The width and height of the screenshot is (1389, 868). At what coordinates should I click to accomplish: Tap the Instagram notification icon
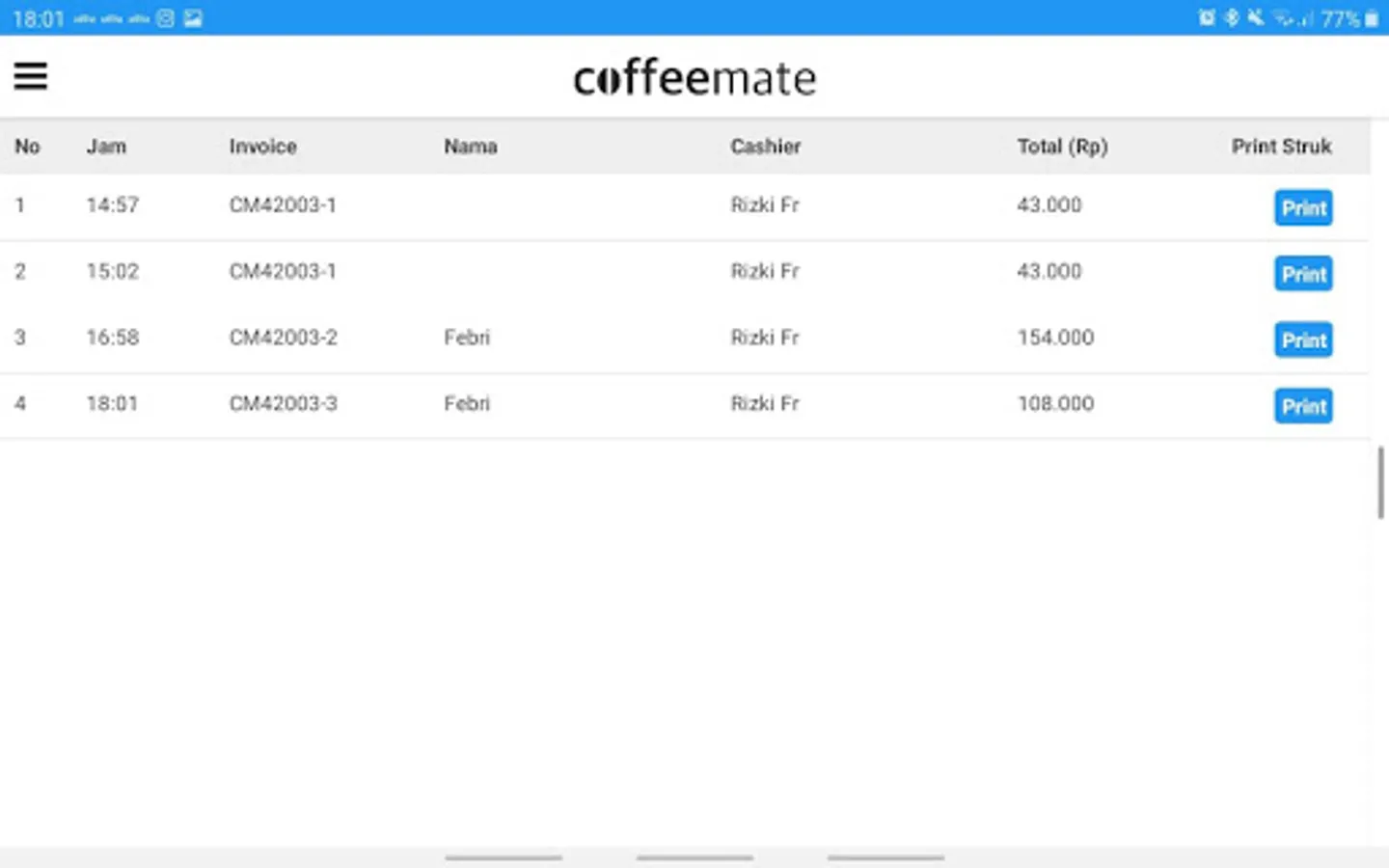click(x=165, y=18)
